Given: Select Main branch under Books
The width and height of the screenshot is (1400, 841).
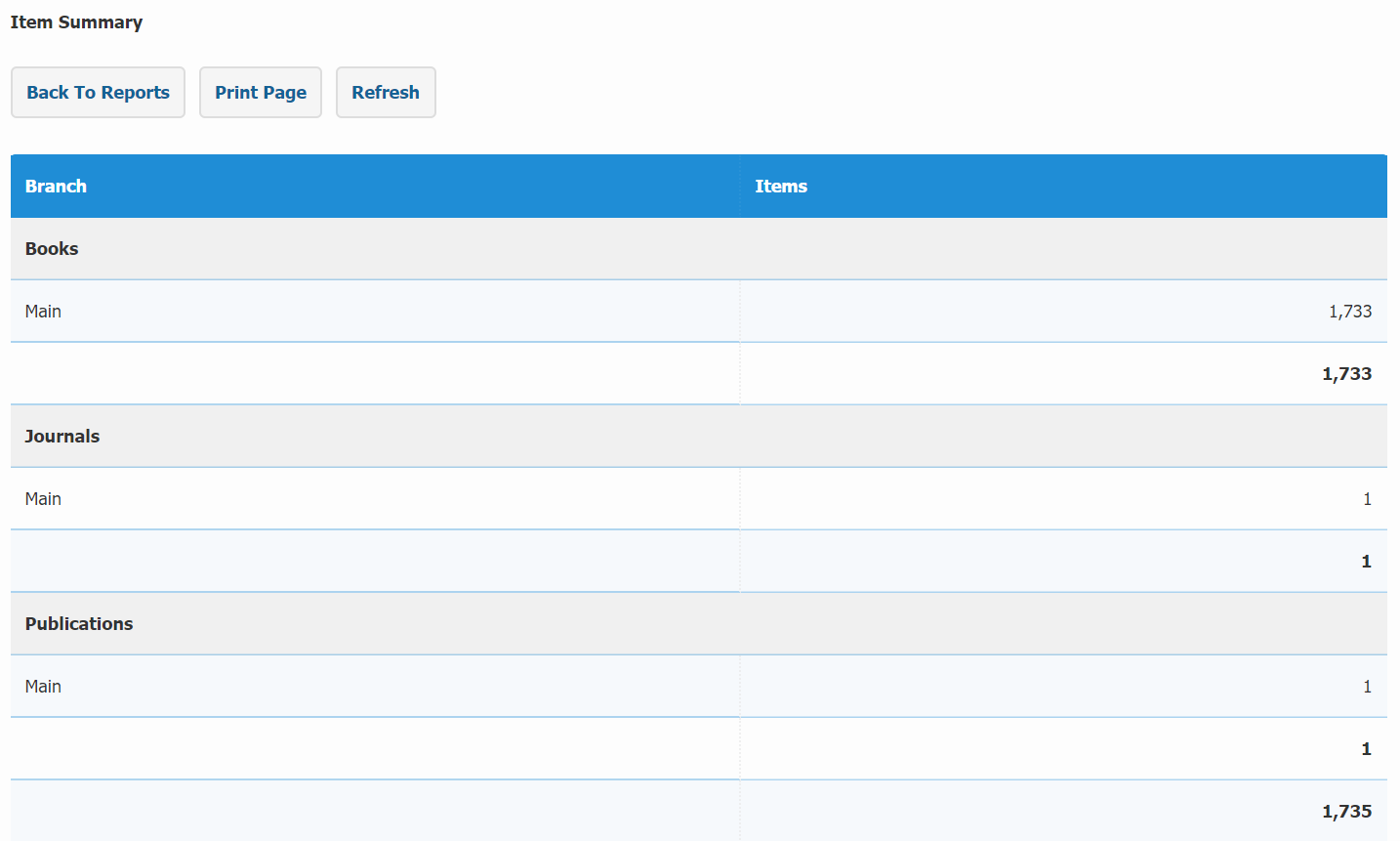Looking at the screenshot, I should pos(43,312).
